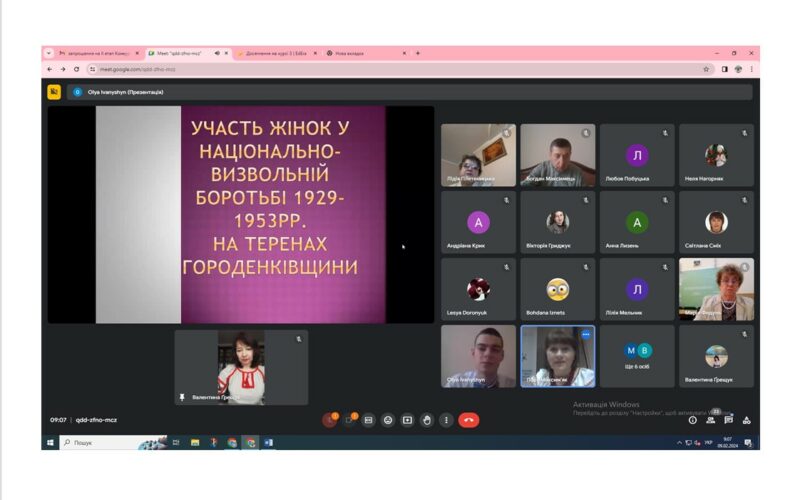Viewport: 800px width, 500px height.
Task: Open the emoji reactions panel
Action: tap(388, 420)
